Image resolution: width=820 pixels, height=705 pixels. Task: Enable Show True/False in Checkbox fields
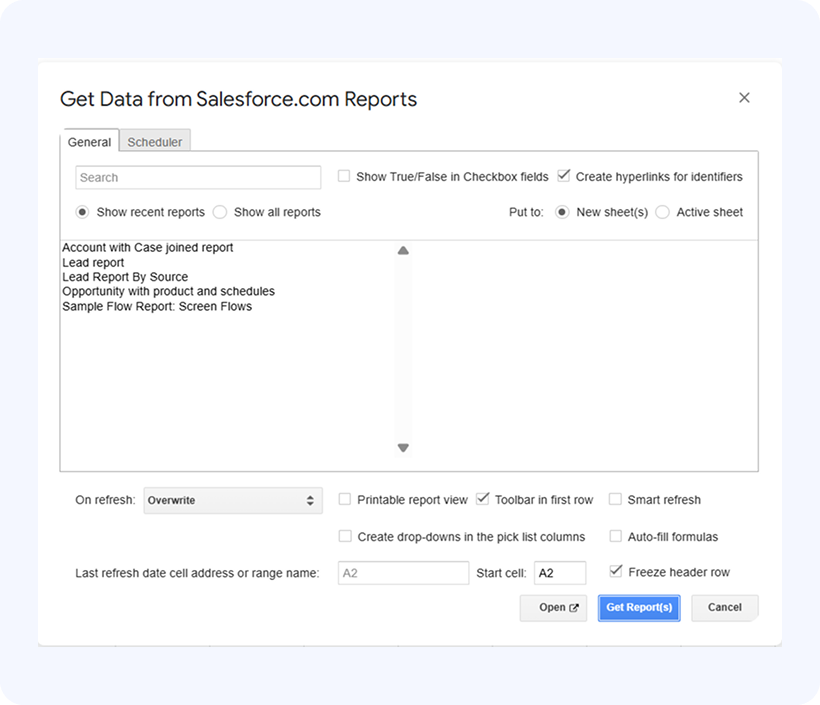(x=344, y=176)
